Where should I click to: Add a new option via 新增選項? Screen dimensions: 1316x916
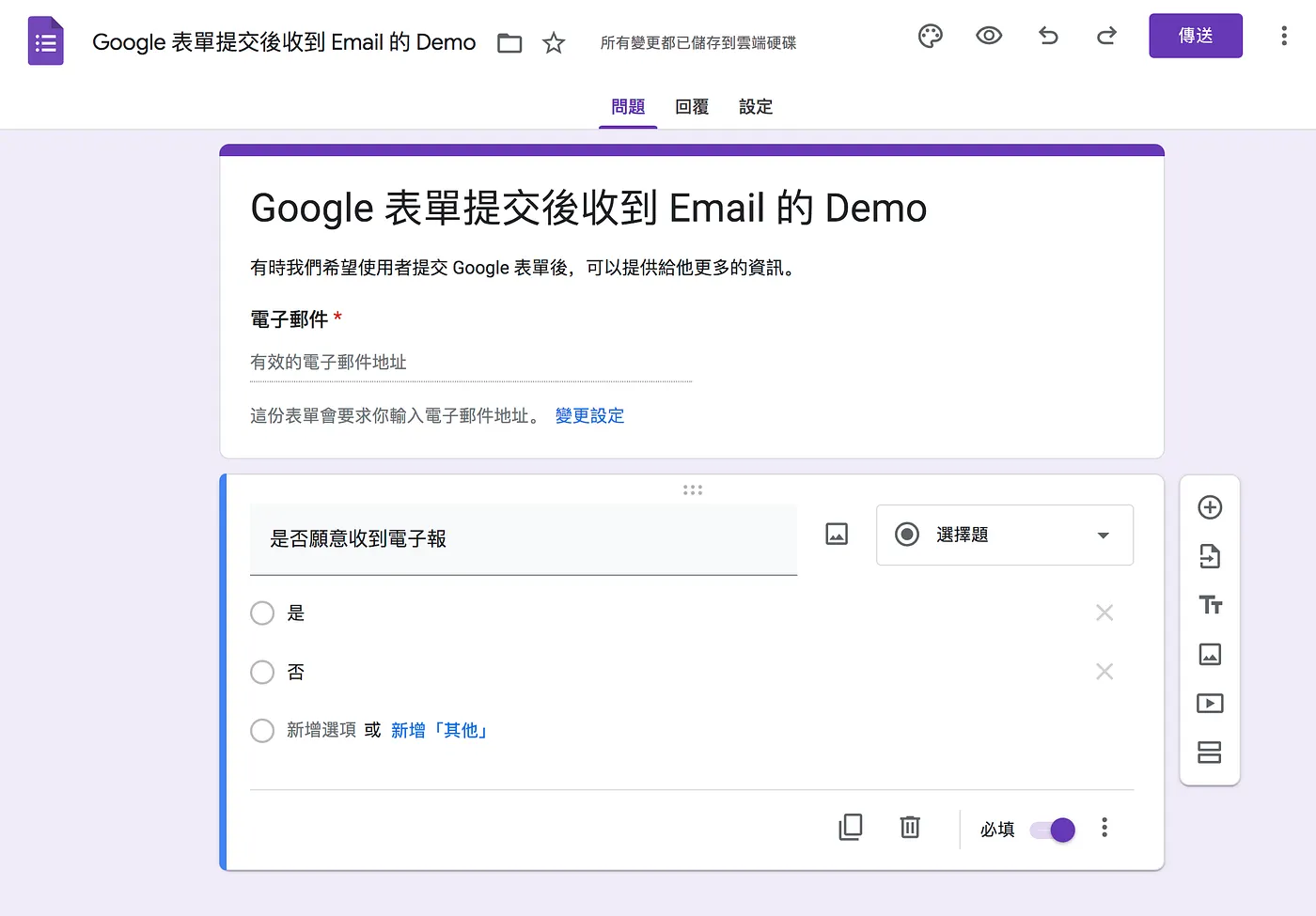point(321,731)
